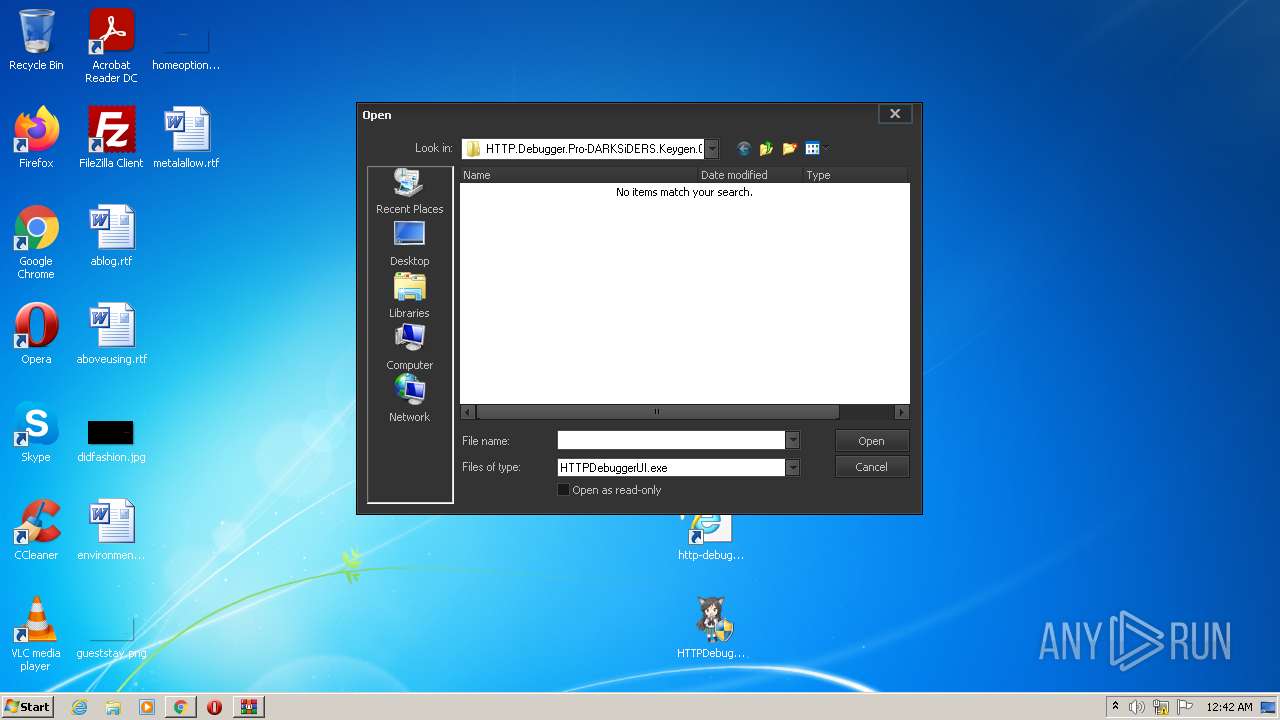Open Internet Explorer from taskbar
The width and height of the screenshot is (1280, 720).
79,707
